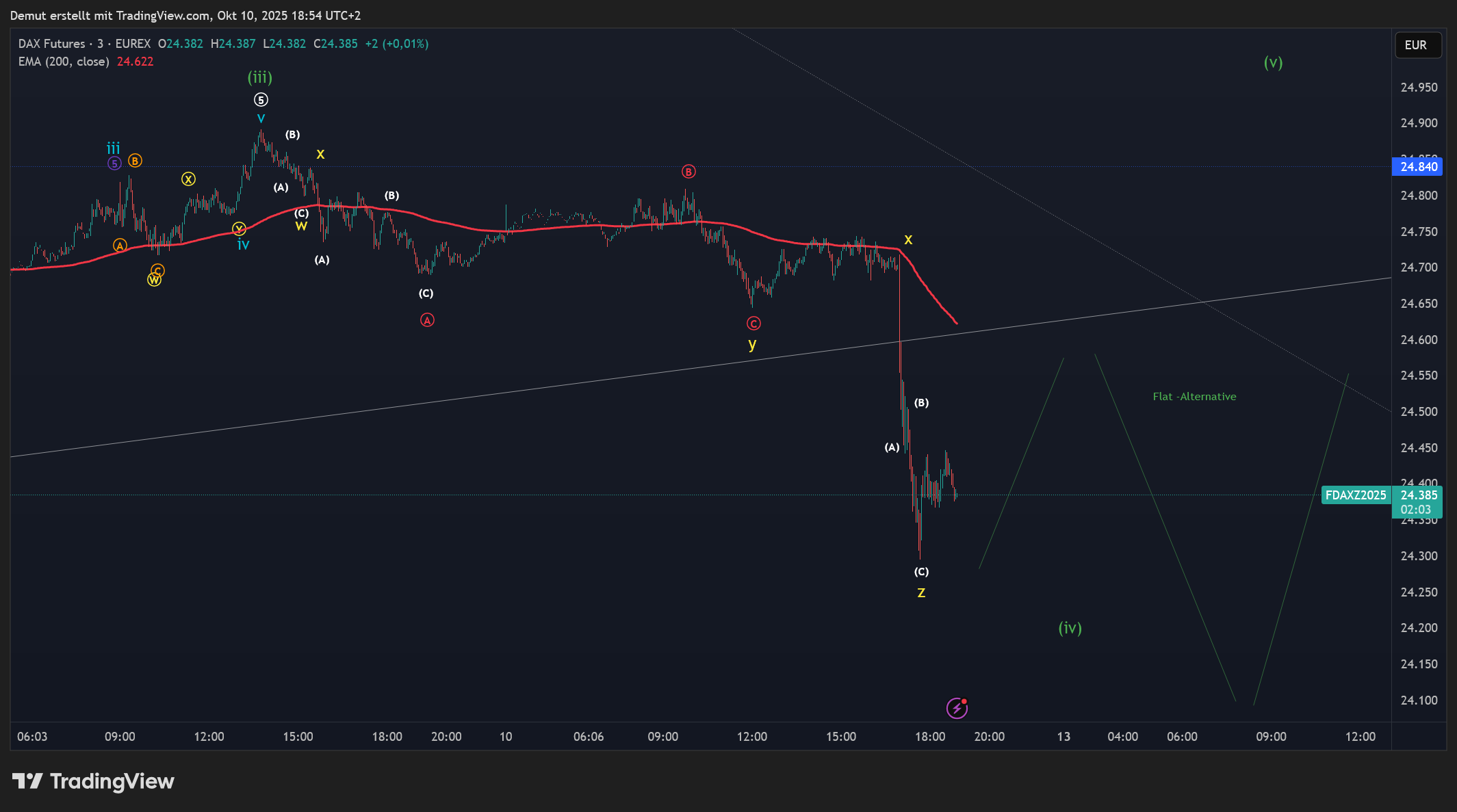
Task: Click the FDAXZ2025 contract label
Action: pyautogui.click(x=1355, y=495)
